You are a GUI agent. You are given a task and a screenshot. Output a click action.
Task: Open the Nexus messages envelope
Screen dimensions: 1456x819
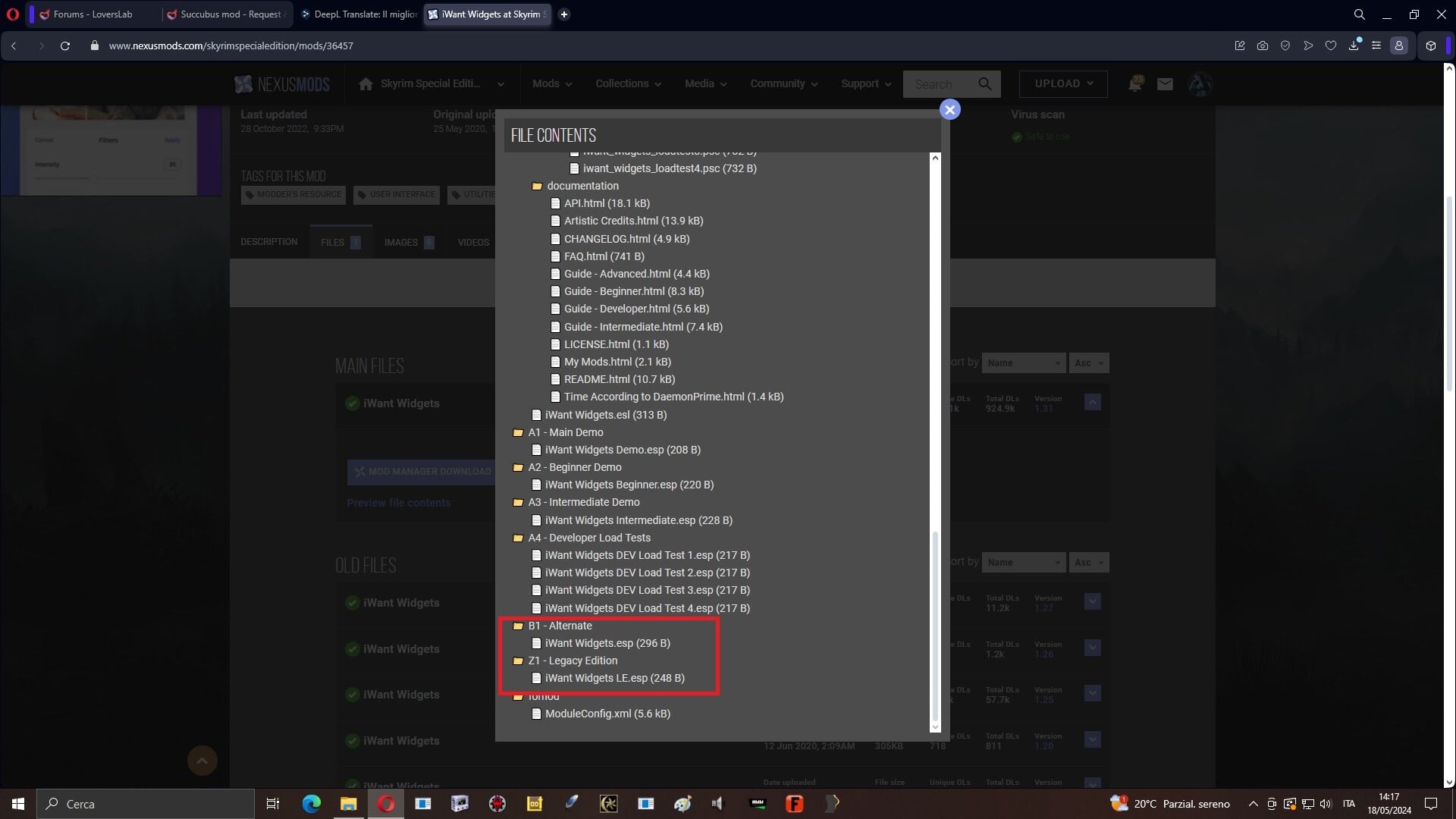click(1166, 84)
